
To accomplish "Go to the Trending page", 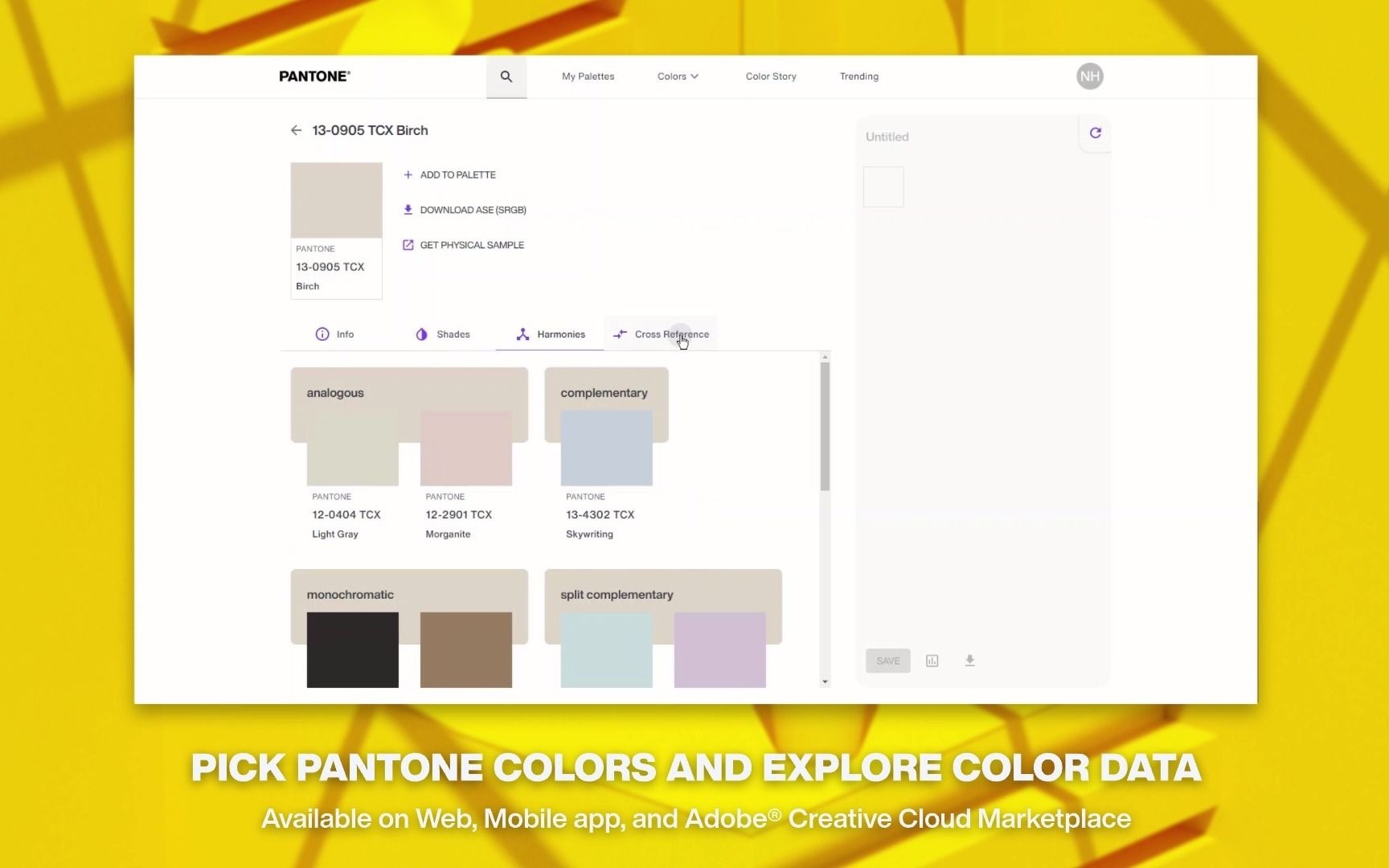I will pyautogui.click(x=858, y=76).
